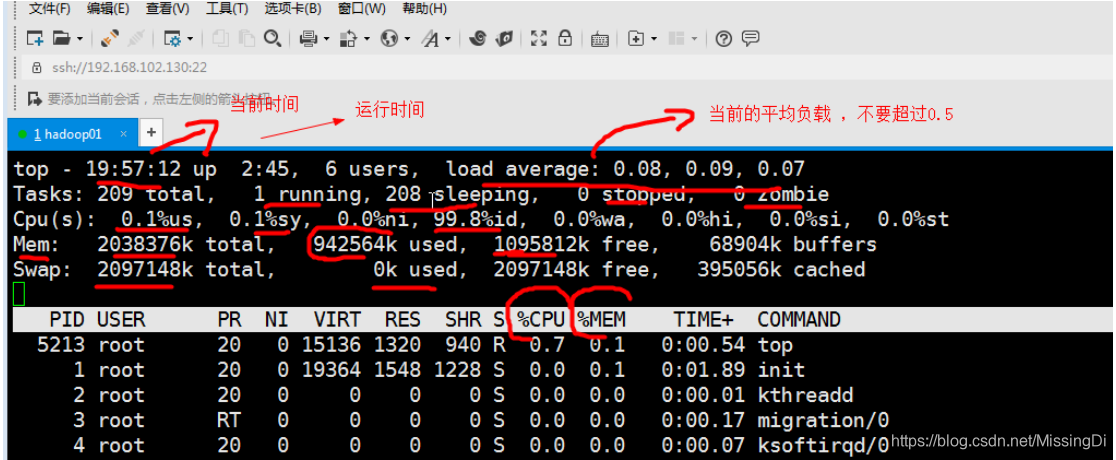Viewport: 1116px width, 460px height.
Task: Click the feedback speech bubble icon
Action: click(x=750, y=38)
